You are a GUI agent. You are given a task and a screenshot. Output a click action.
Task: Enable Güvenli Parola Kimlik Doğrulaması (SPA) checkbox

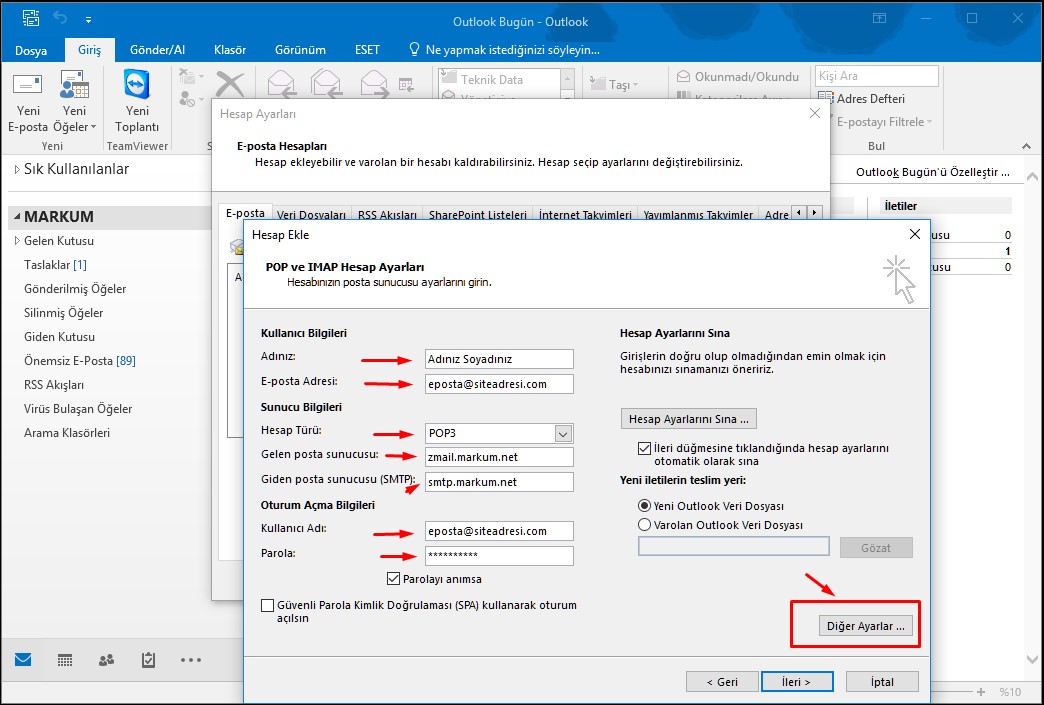(x=268, y=605)
